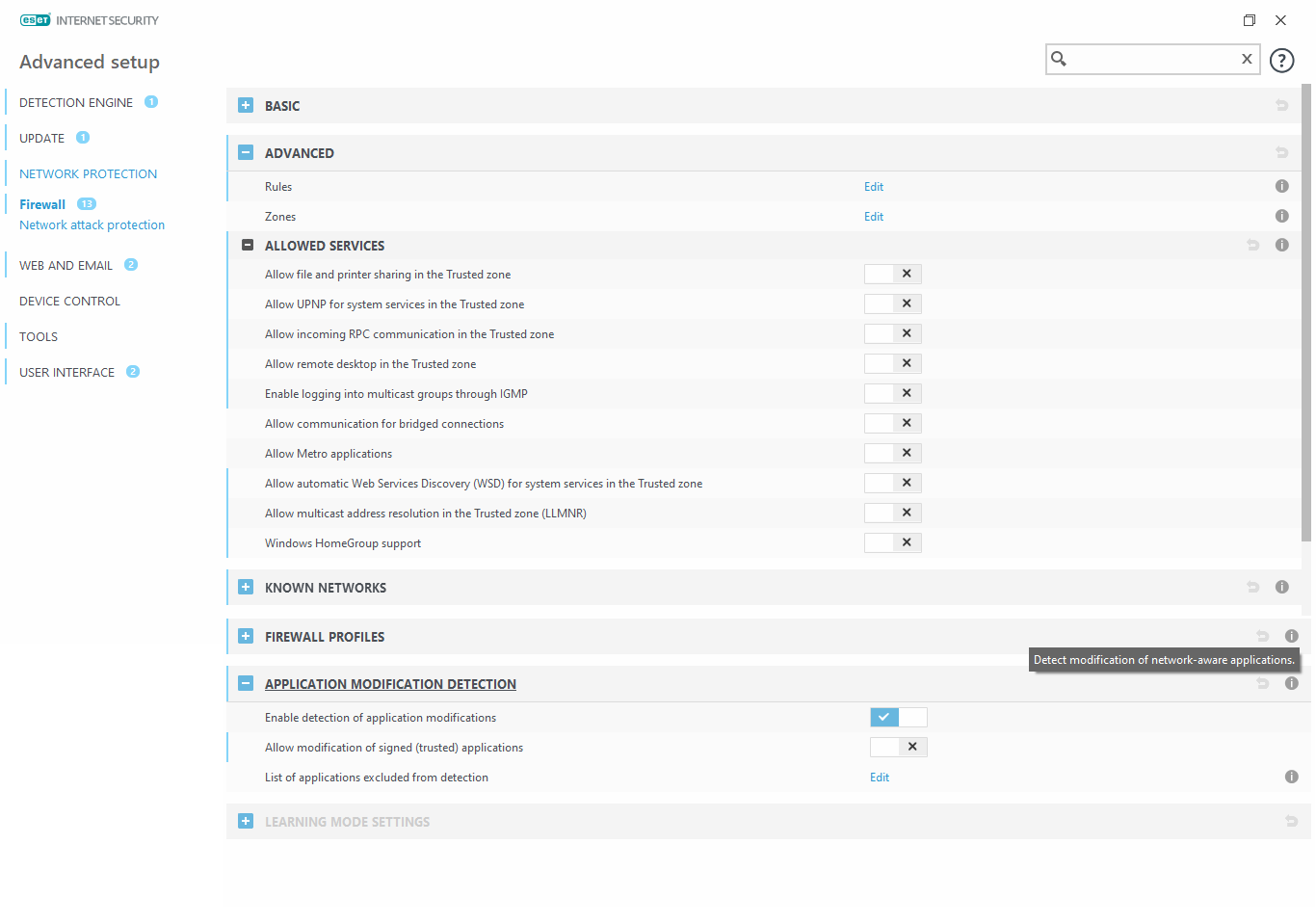Click the info icon beside Zones
The image size is (1316, 923).
[x=1281, y=216]
